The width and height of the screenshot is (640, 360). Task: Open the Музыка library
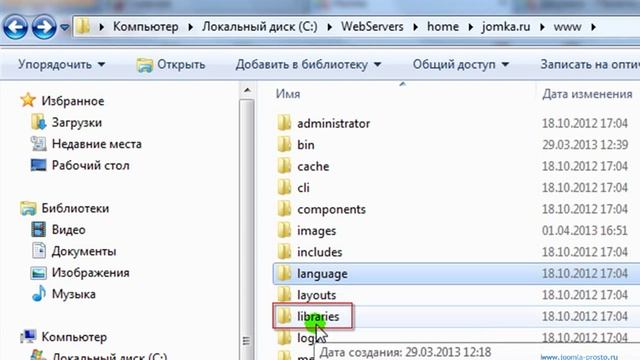[x=73, y=294]
